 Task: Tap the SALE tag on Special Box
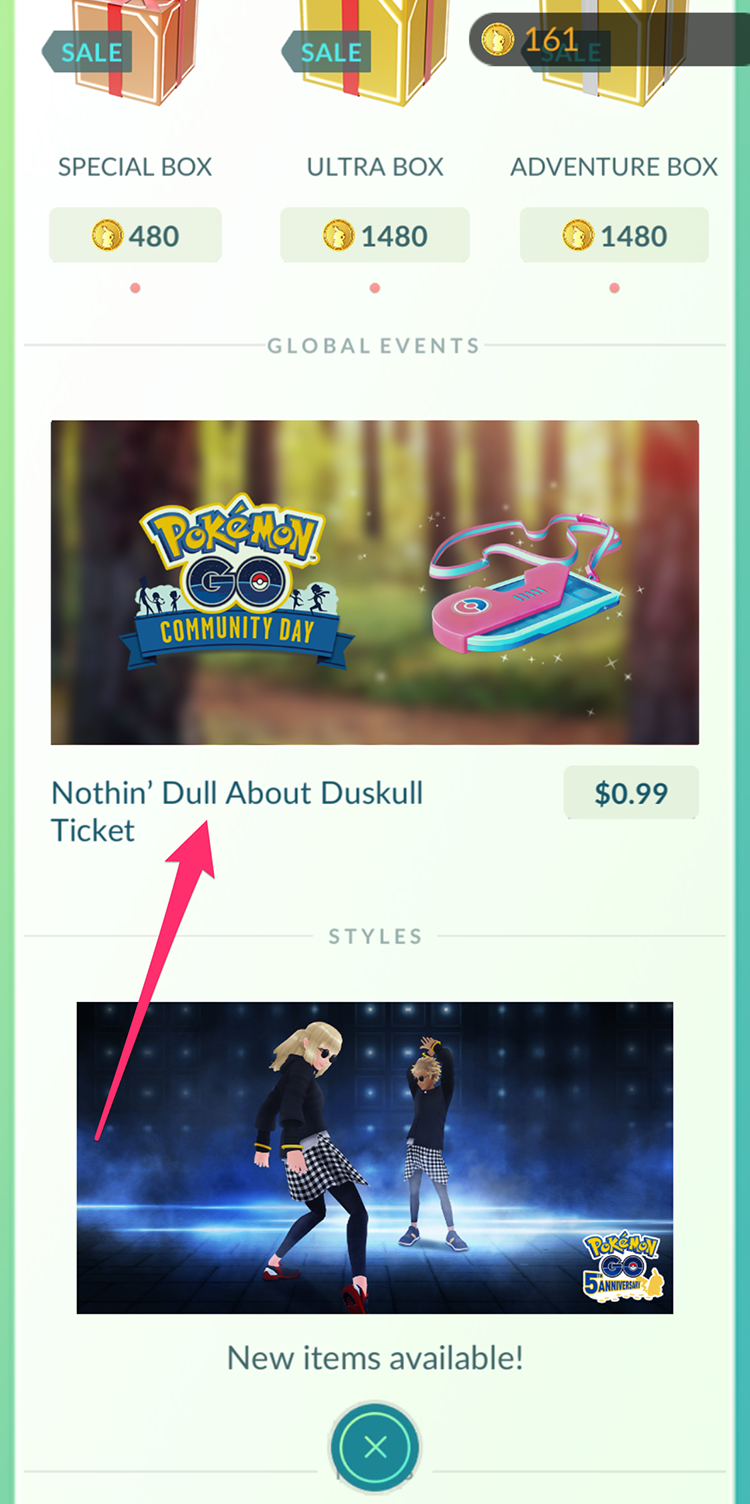(x=86, y=52)
